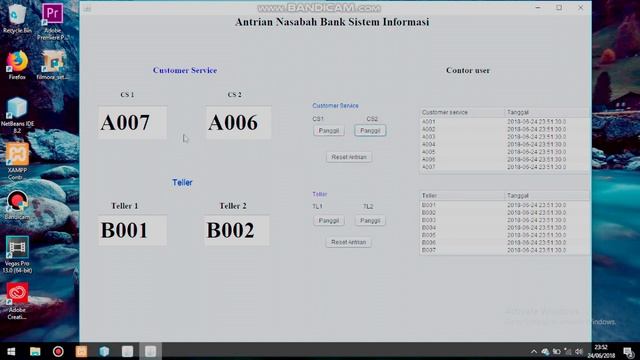Click the CS 1 queue number A007
The image size is (640, 360).
tap(132, 123)
